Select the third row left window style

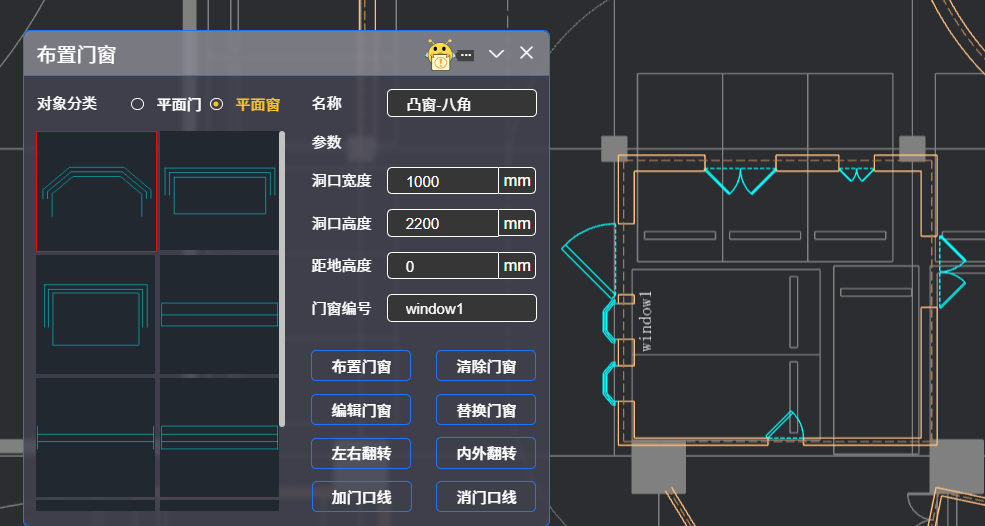(97, 436)
